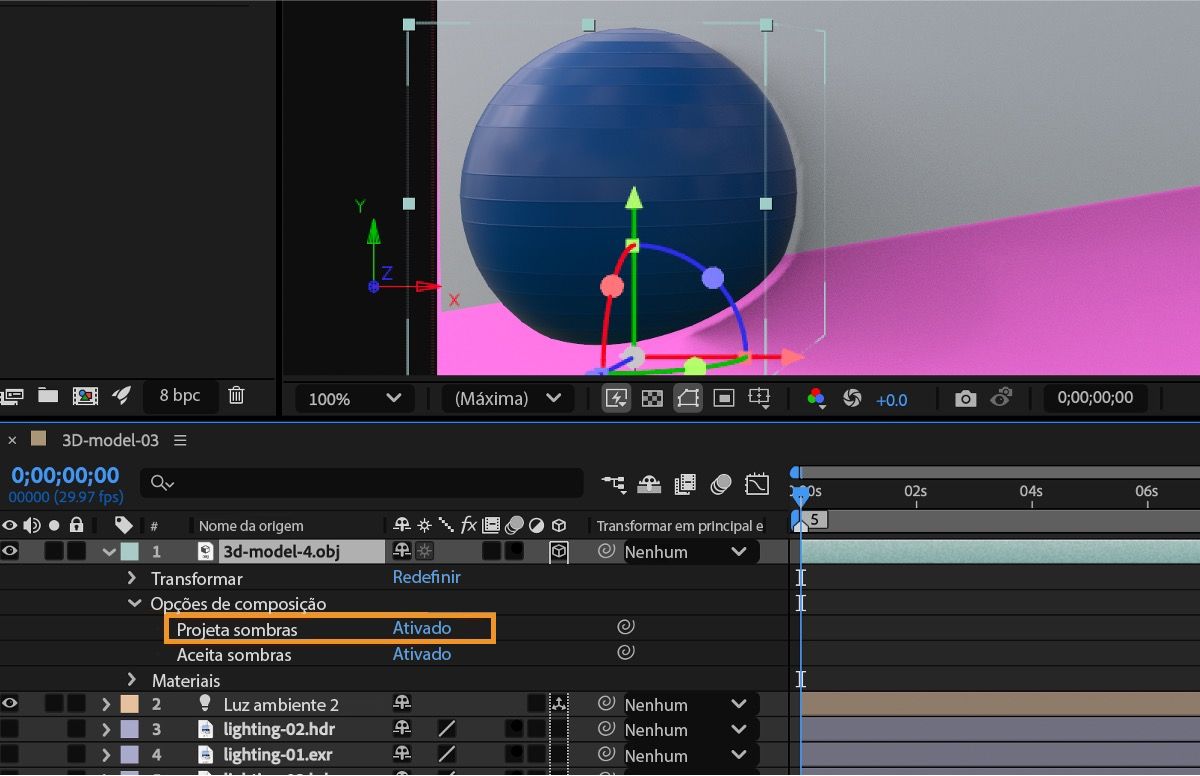Disable Projeta sombras by clicking Ativado
Image resolution: width=1200 pixels, height=776 pixels.
click(421, 629)
